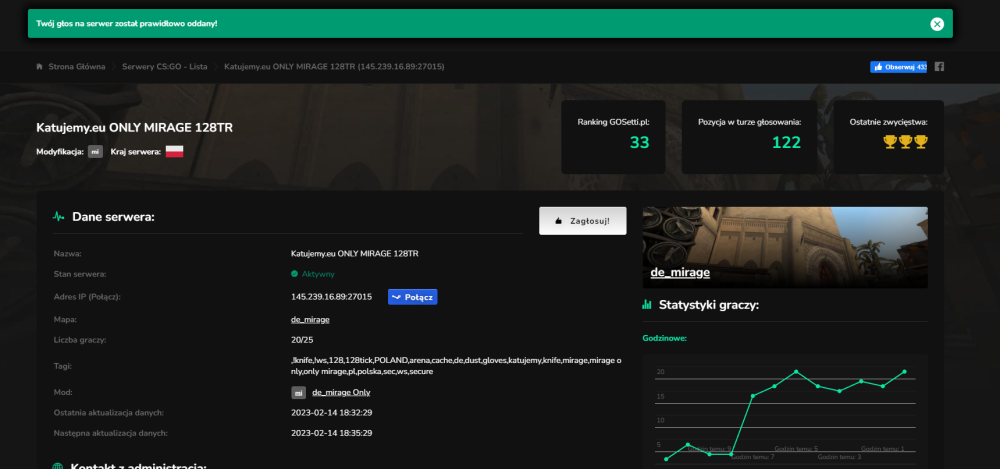This screenshot has width=1000, height=469.
Task: Vote using the Zagłosuj! button
Action: point(582,221)
